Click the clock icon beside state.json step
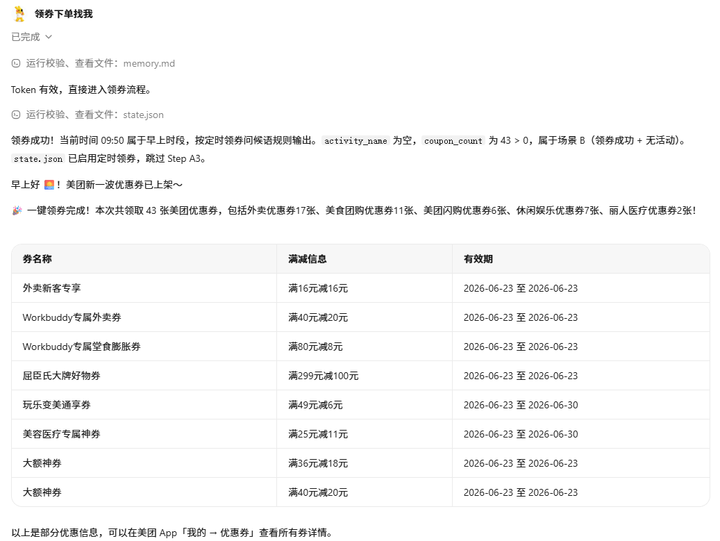 point(16,115)
